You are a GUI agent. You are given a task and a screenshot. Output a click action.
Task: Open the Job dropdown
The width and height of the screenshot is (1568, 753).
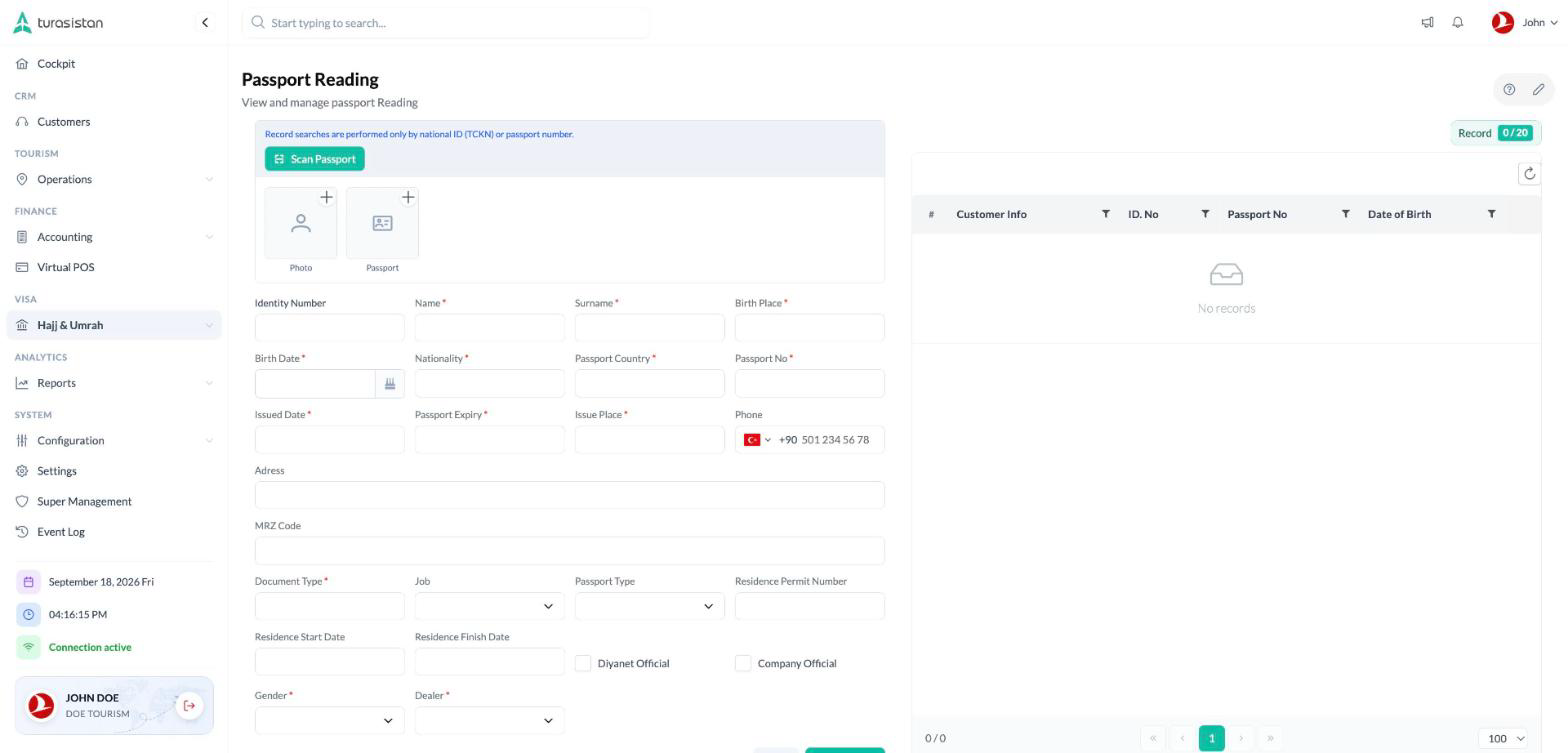point(490,606)
